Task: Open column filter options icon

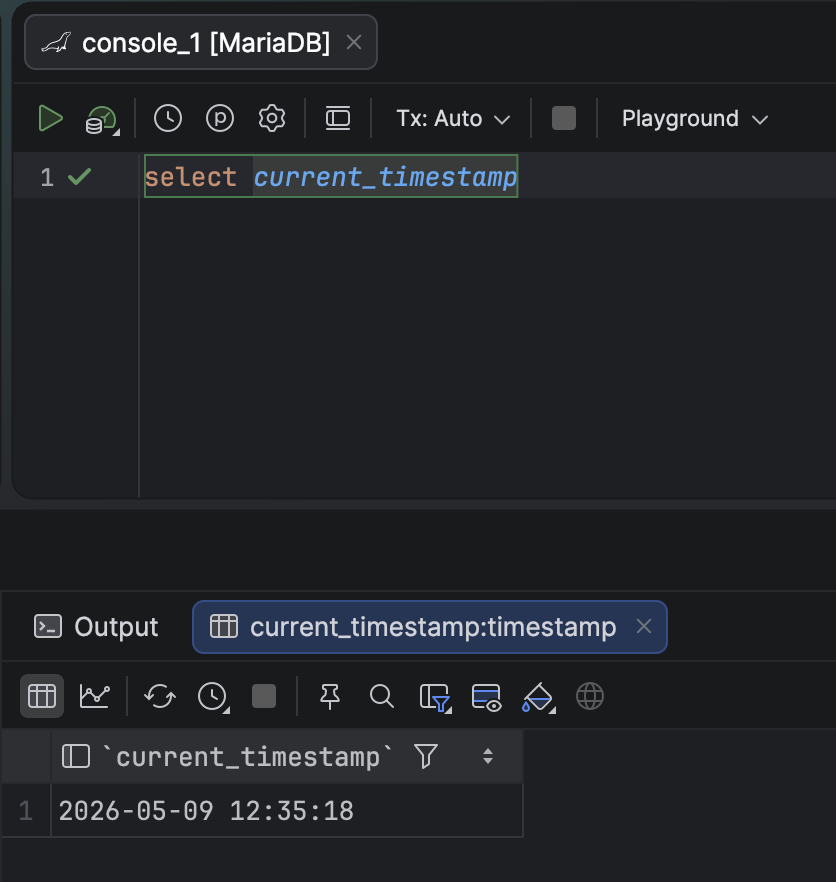Action: (435, 698)
